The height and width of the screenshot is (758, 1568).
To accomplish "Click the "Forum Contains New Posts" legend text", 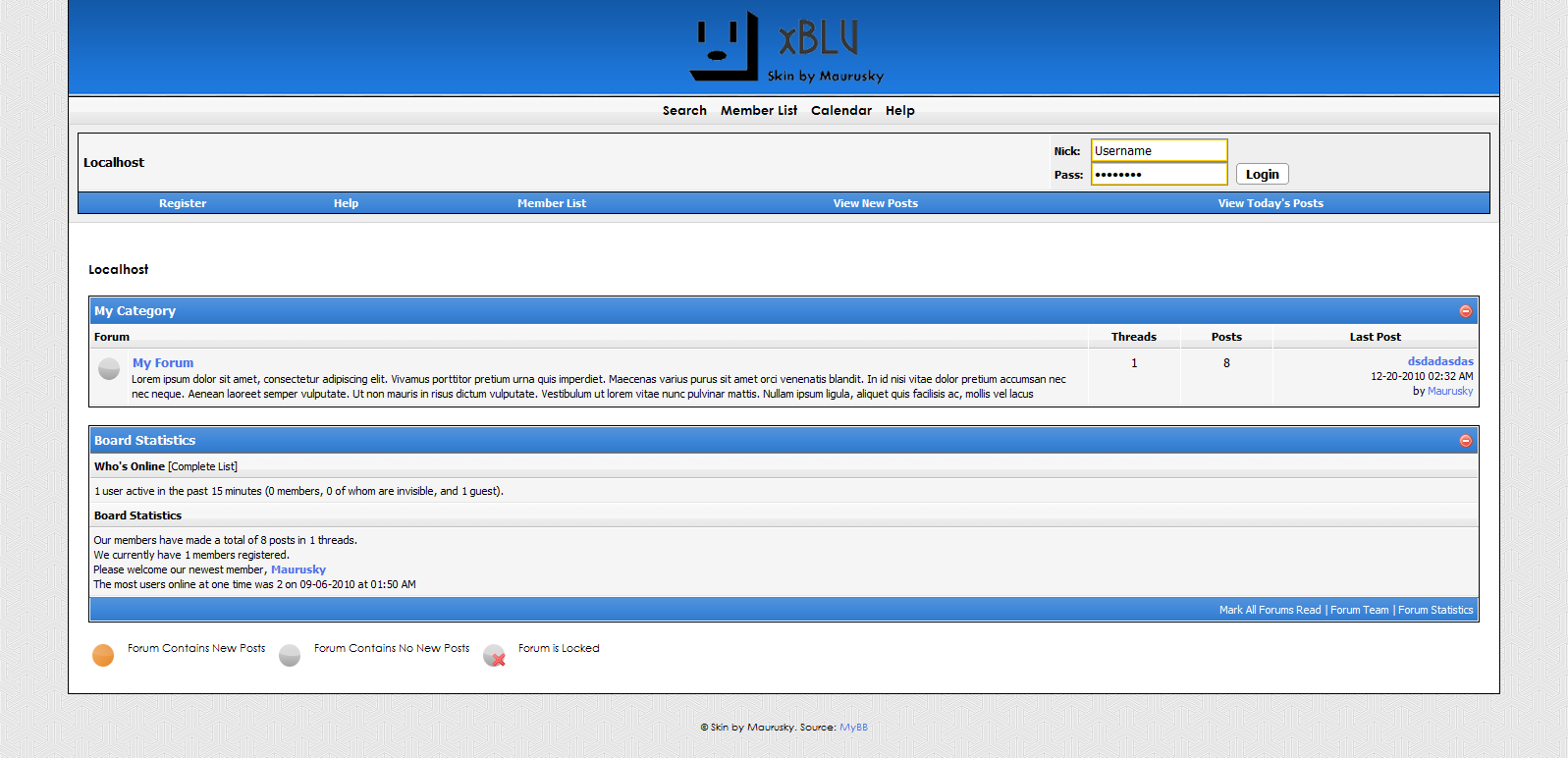I will pyautogui.click(x=196, y=648).
